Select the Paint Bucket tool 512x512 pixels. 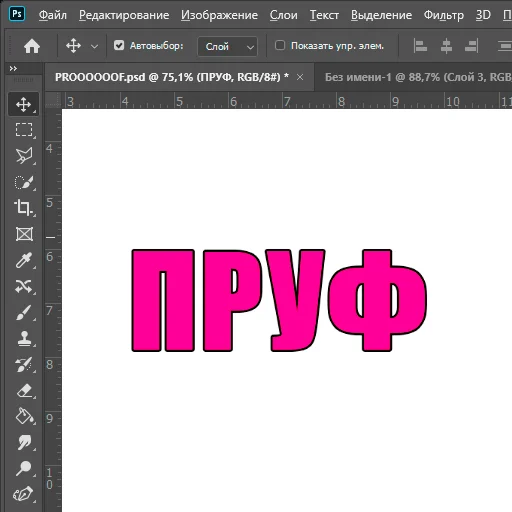24,417
